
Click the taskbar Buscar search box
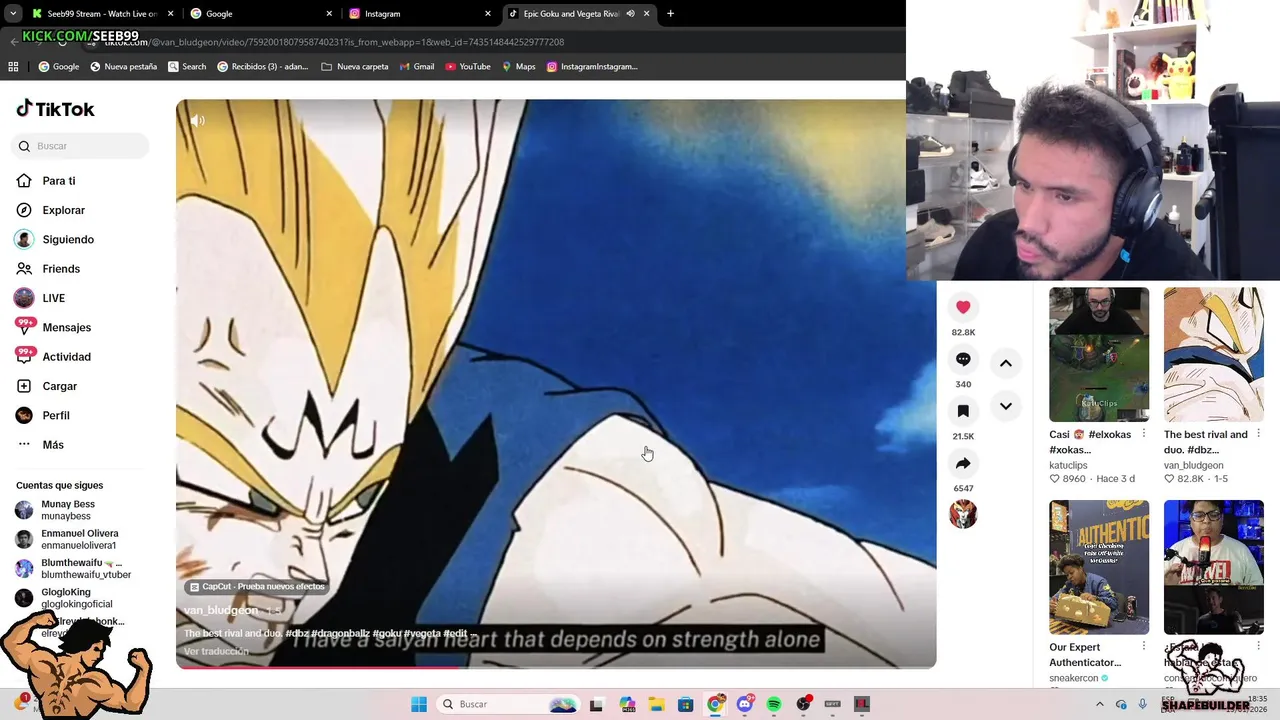tap(508, 704)
